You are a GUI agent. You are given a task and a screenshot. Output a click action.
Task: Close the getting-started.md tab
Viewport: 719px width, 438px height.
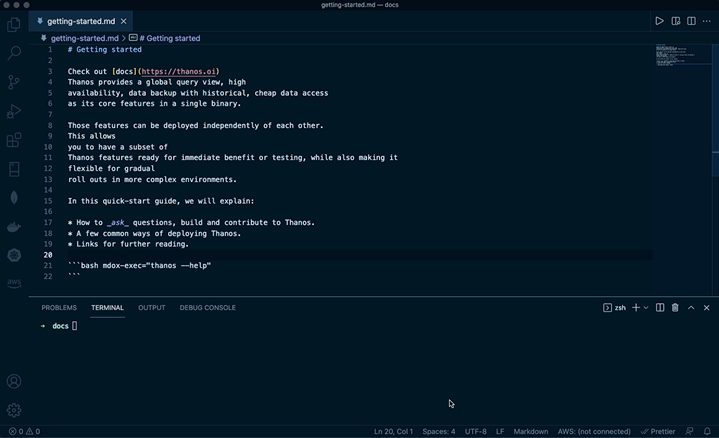[x=124, y=21]
